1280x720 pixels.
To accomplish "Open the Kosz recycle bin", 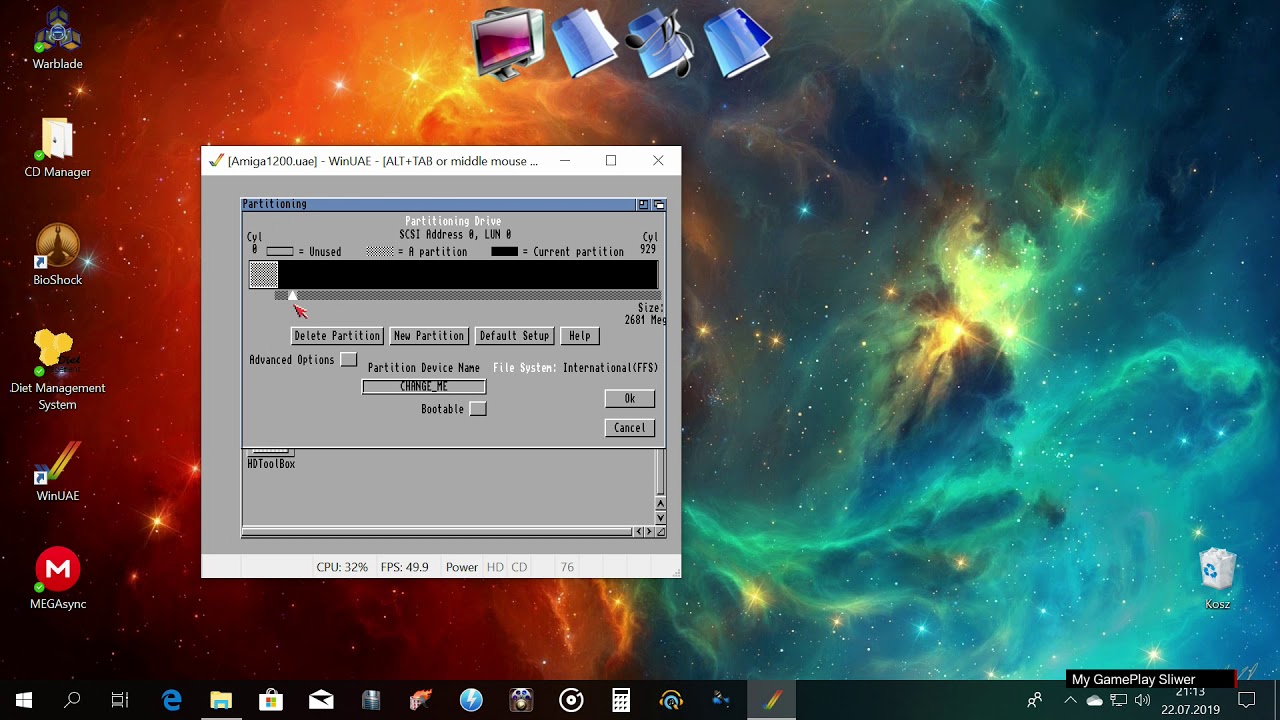I will point(1217,579).
